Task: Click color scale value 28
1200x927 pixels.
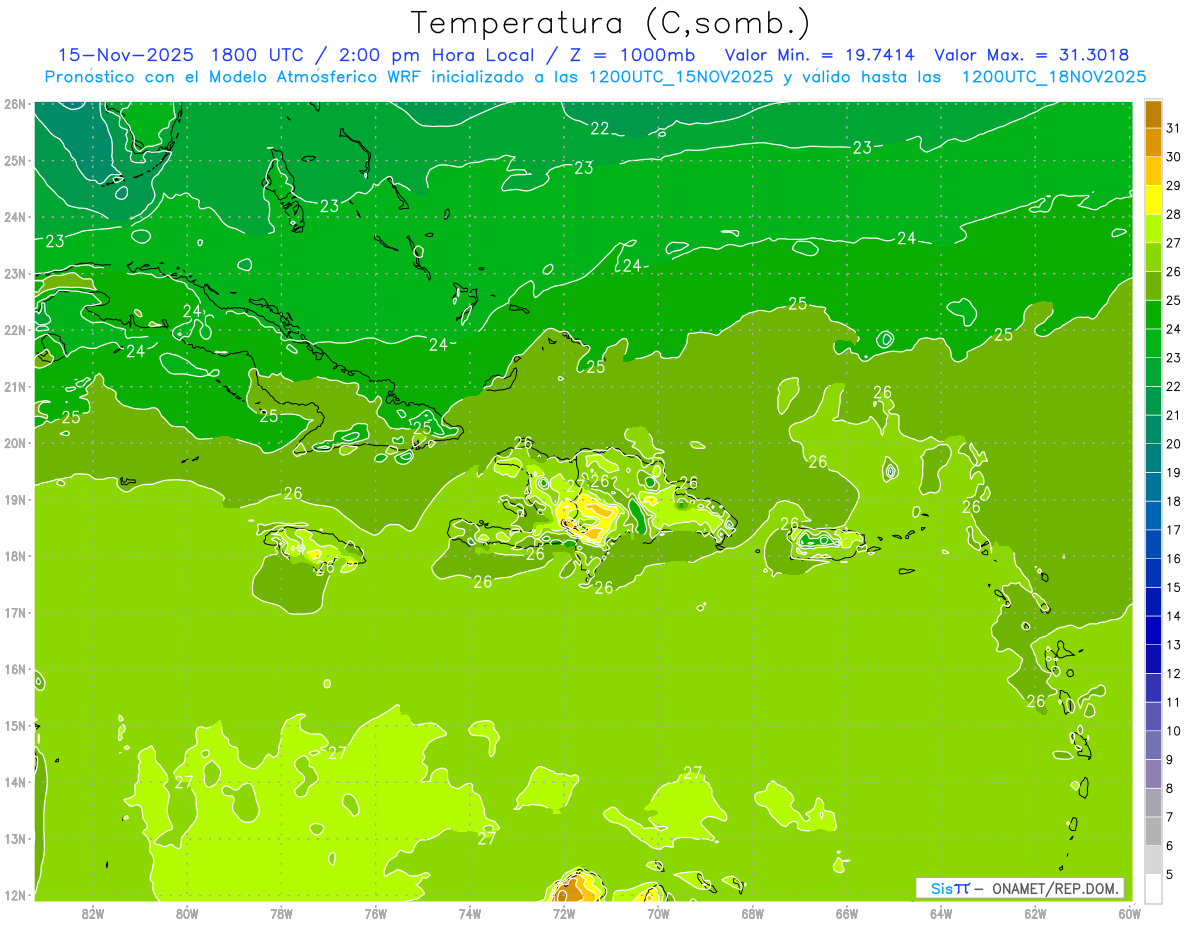Action: click(x=1174, y=214)
